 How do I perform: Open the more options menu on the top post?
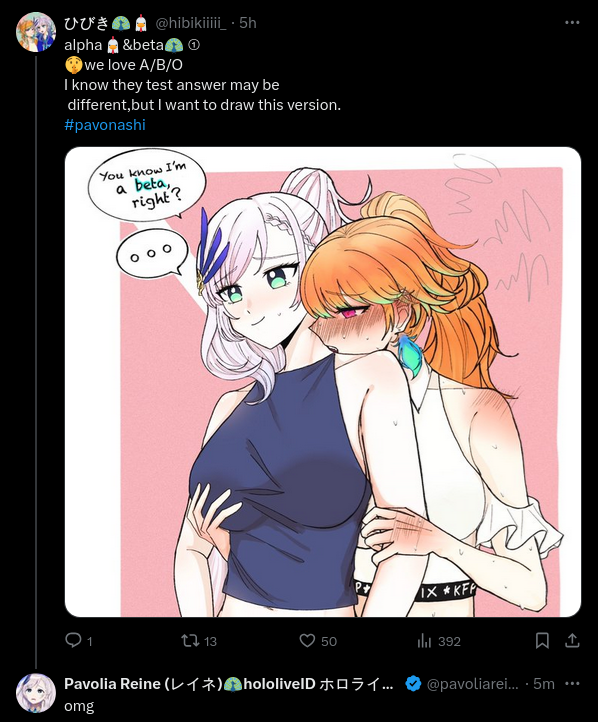(x=572, y=23)
